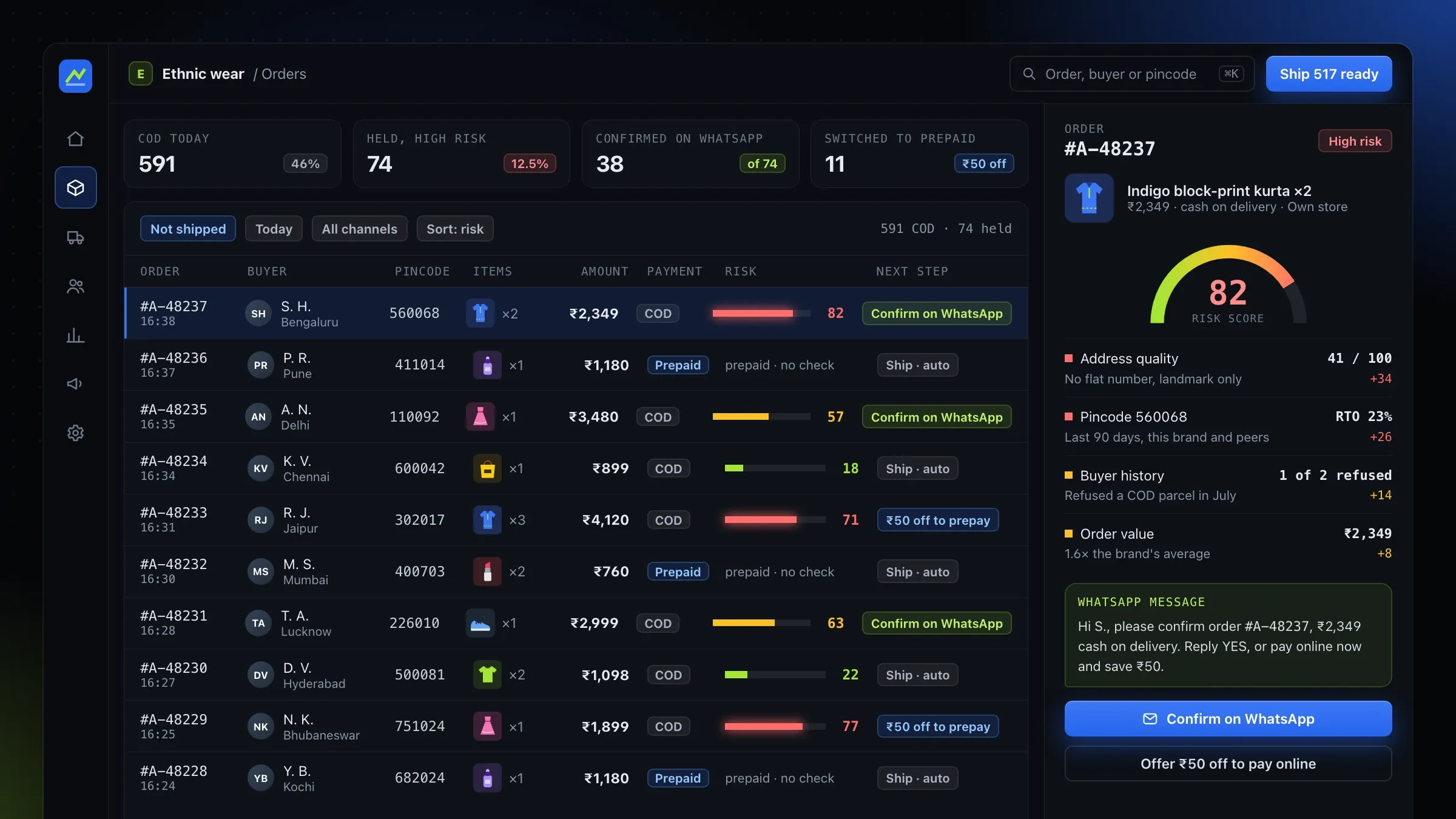The height and width of the screenshot is (819, 1456).
Task: Open the analytics bar chart icon
Action: tap(75, 335)
